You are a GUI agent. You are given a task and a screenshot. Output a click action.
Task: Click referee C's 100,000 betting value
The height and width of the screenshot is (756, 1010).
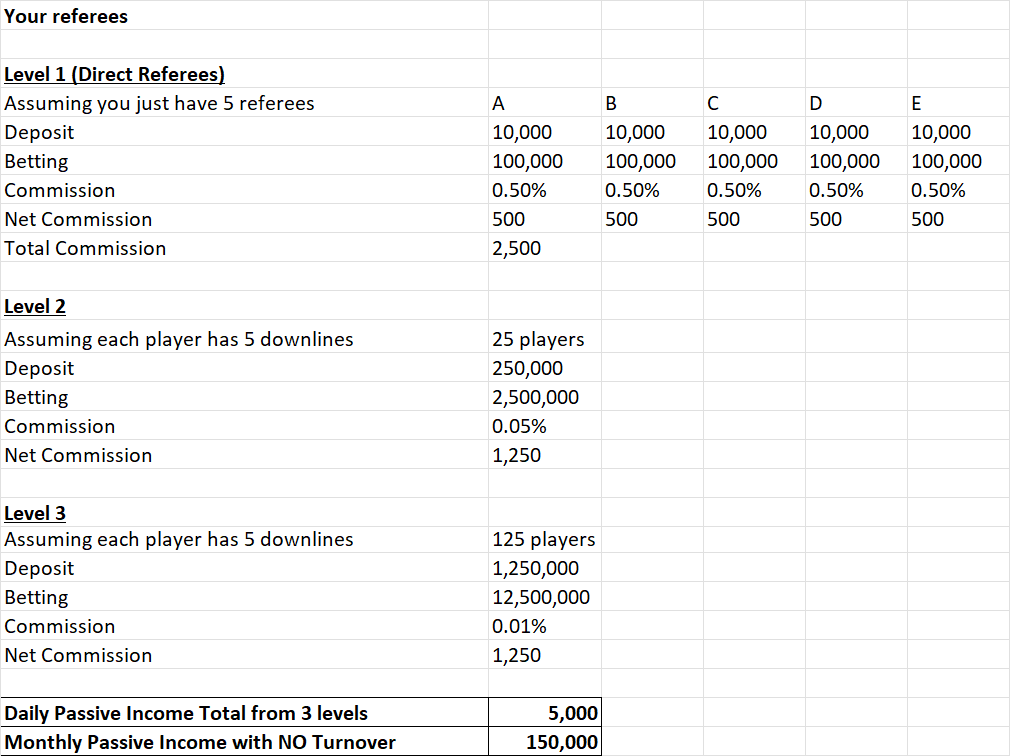pyautogui.click(x=743, y=161)
